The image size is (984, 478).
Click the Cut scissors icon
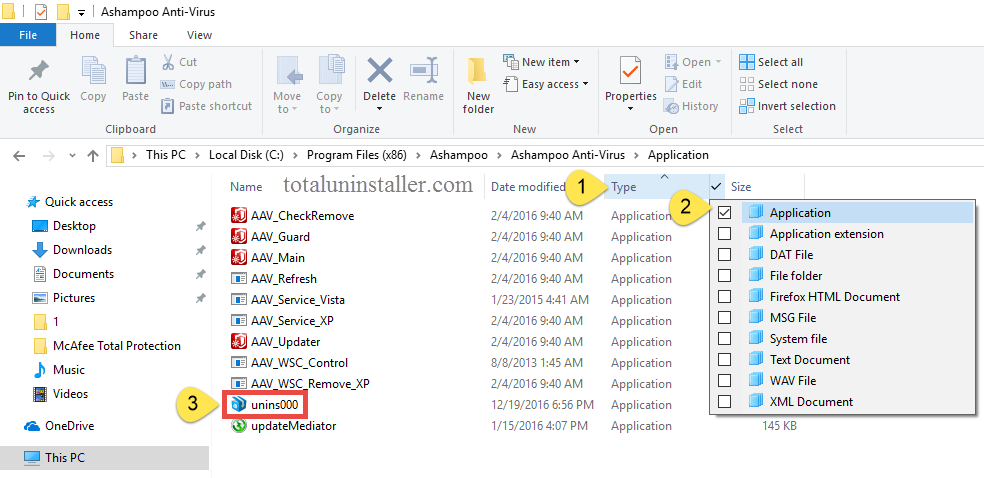click(168, 61)
